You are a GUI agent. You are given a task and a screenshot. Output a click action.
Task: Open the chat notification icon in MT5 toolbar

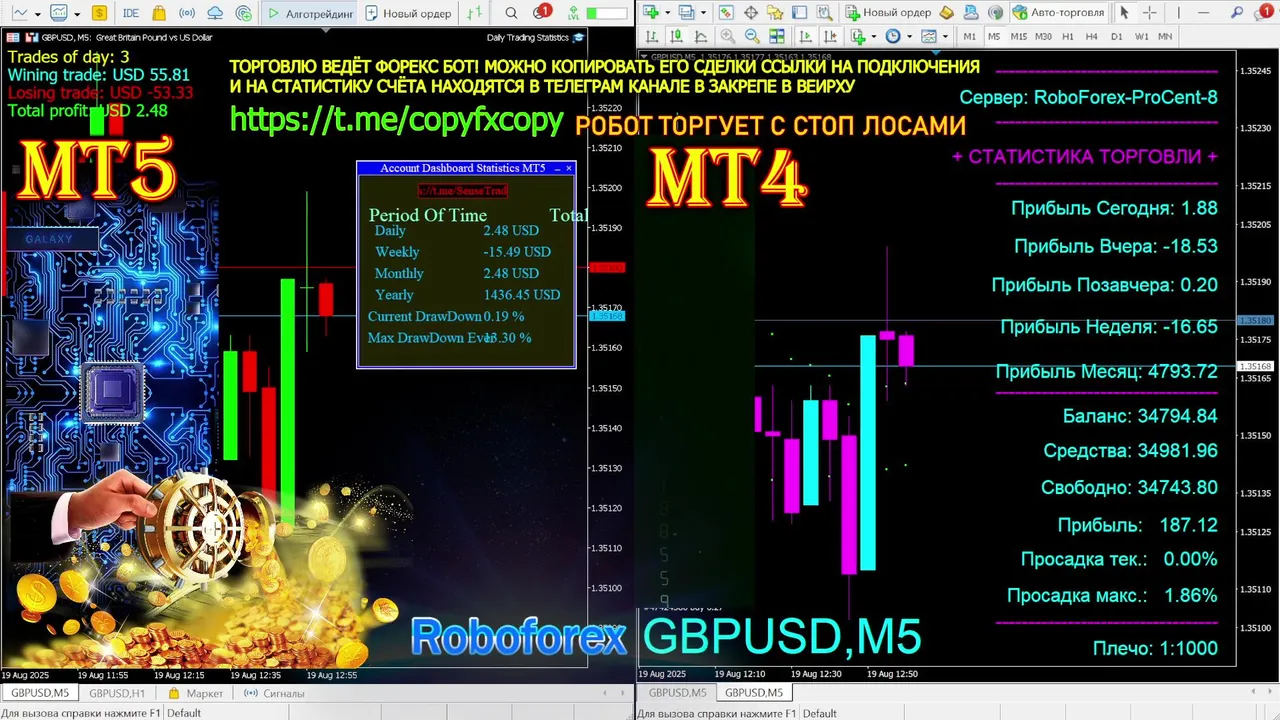[x=540, y=12]
